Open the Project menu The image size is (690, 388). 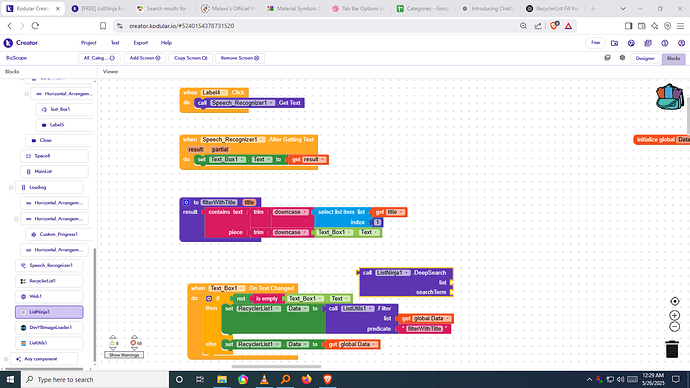(x=88, y=43)
